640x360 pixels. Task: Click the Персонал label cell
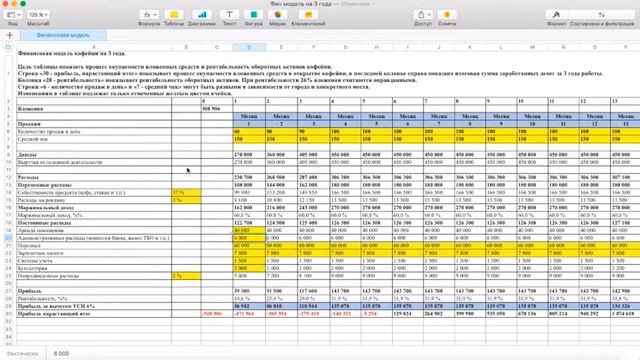pyautogui.click(x=94, y=246)
